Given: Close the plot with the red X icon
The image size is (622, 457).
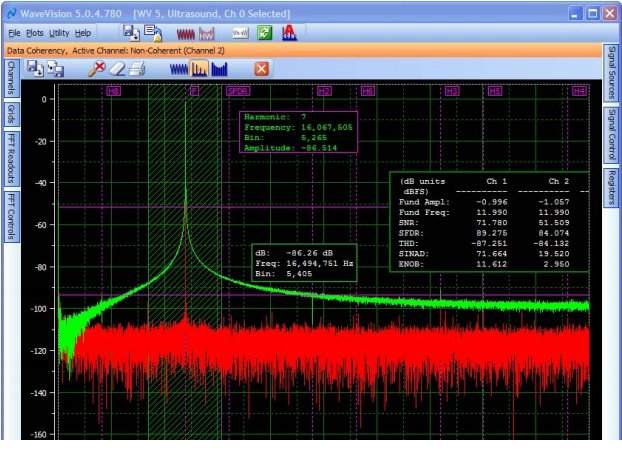Looking at the screenshot, I should (261, 69).
